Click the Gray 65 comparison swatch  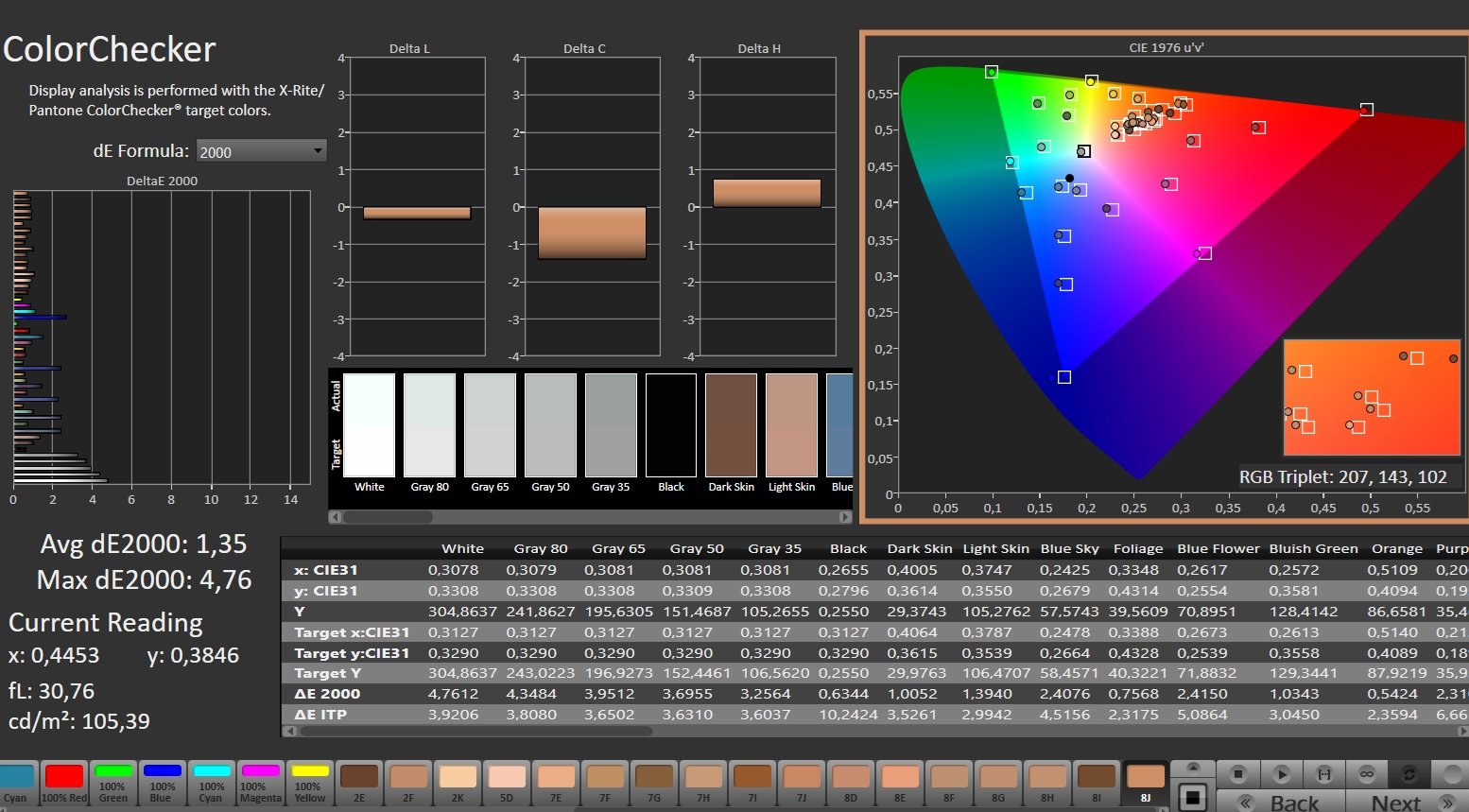pos(490,425)
